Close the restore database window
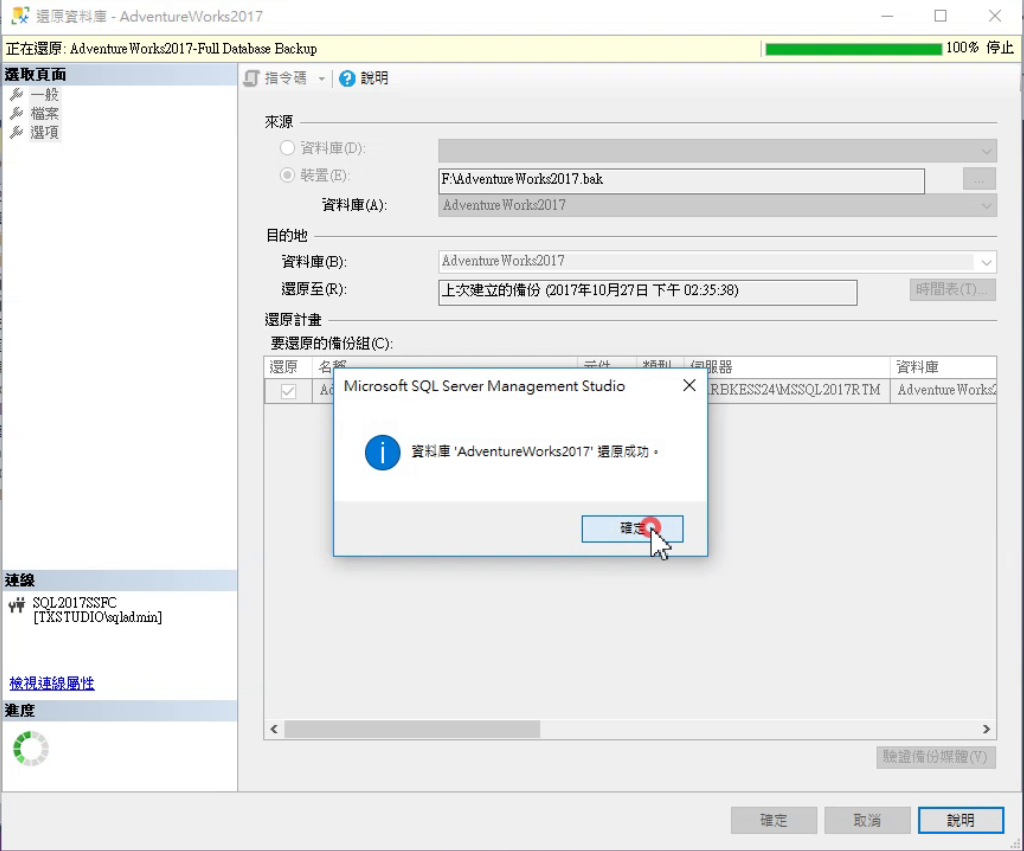This screenshot has height=851, width=1024. [x=995, y=16]
